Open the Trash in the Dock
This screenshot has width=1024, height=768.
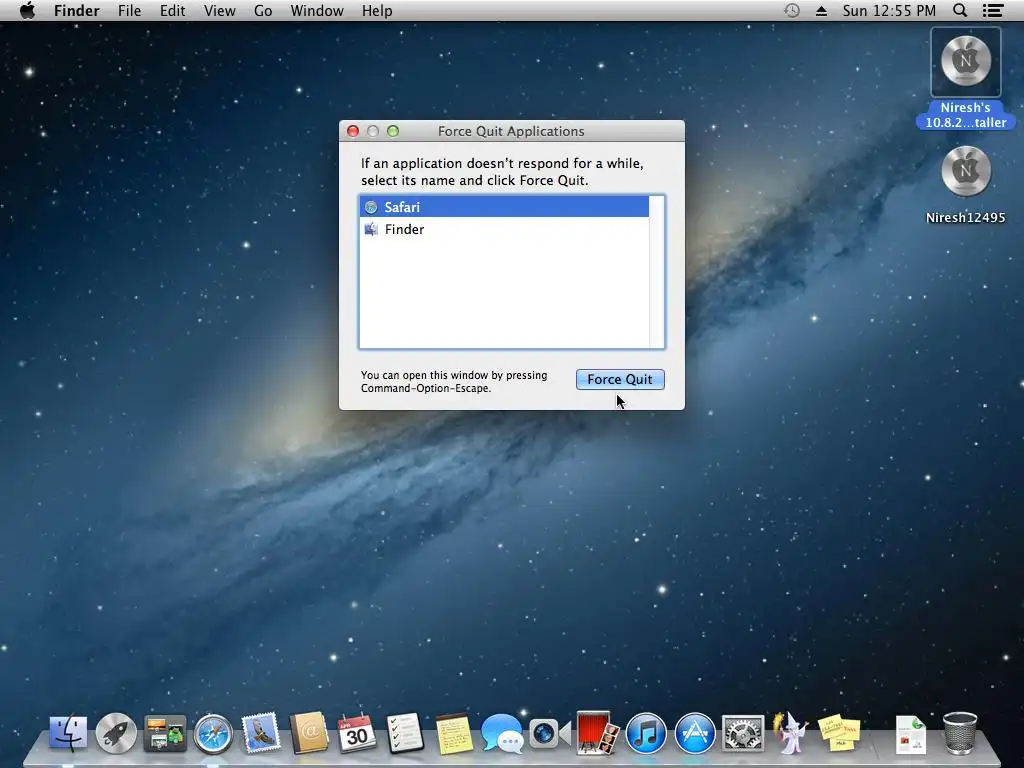coord(960,733)
